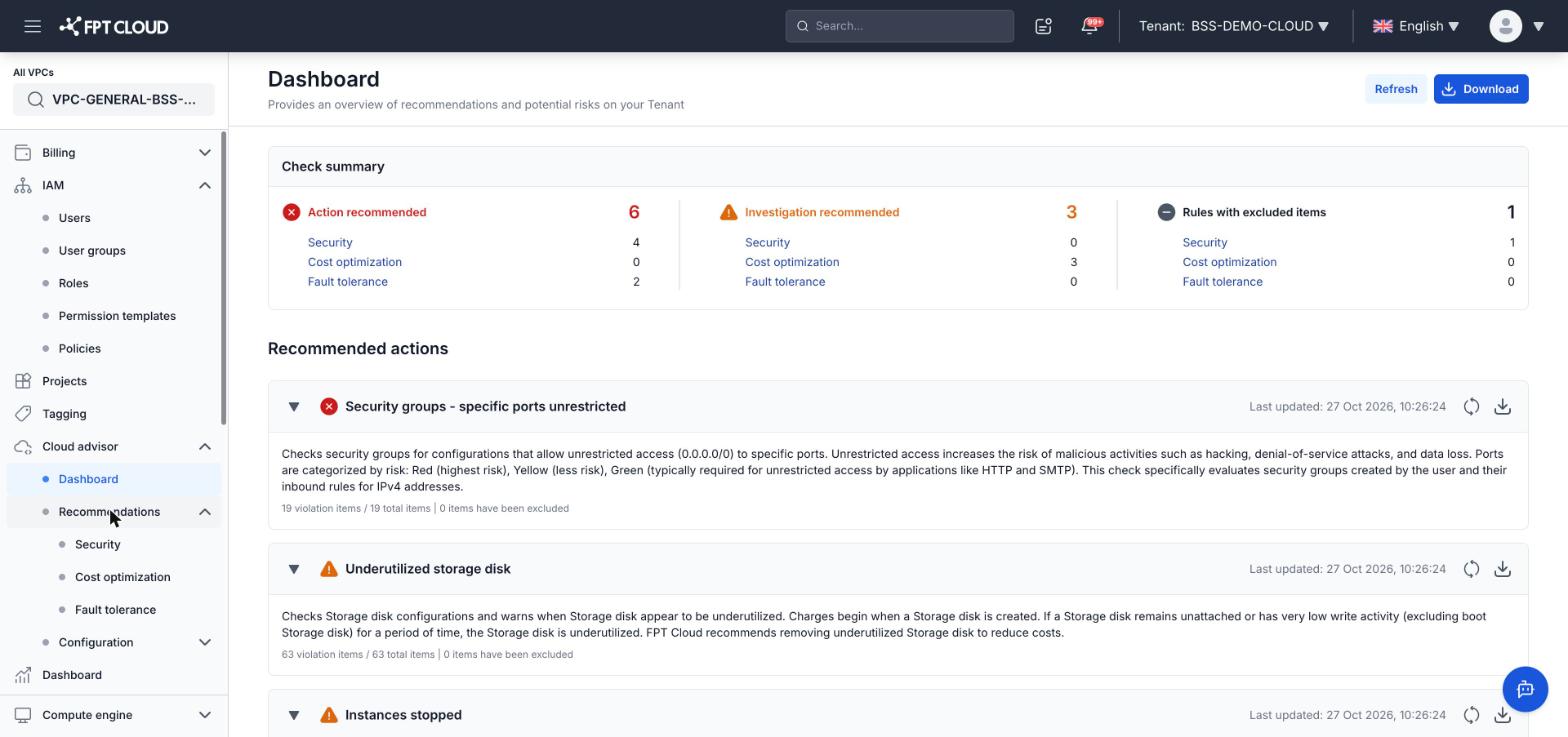Expand the Billing menu section
Viewport: 1568px width, 737px height.
[205, 153]
